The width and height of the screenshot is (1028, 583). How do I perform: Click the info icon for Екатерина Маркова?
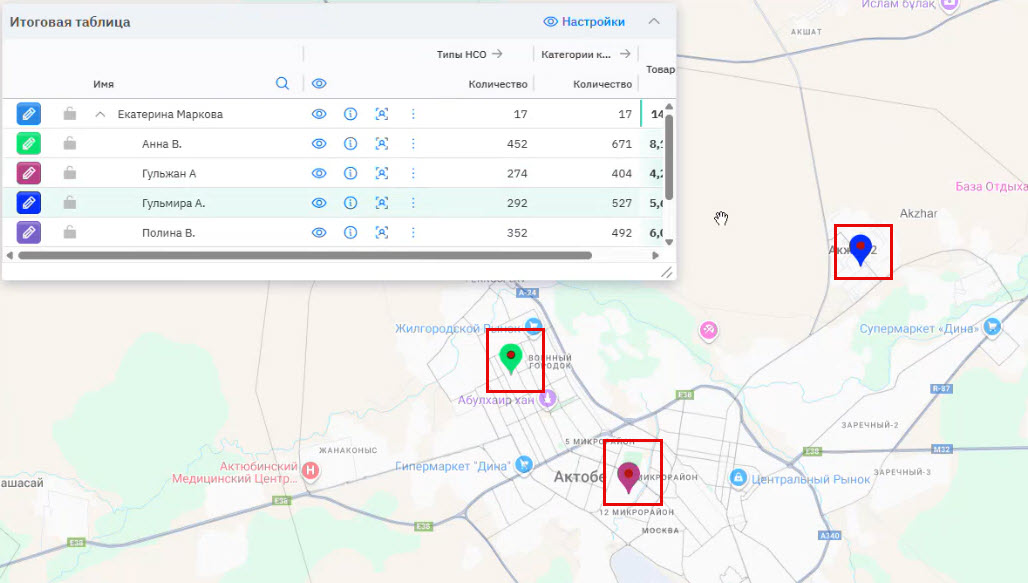click(350, 114)
